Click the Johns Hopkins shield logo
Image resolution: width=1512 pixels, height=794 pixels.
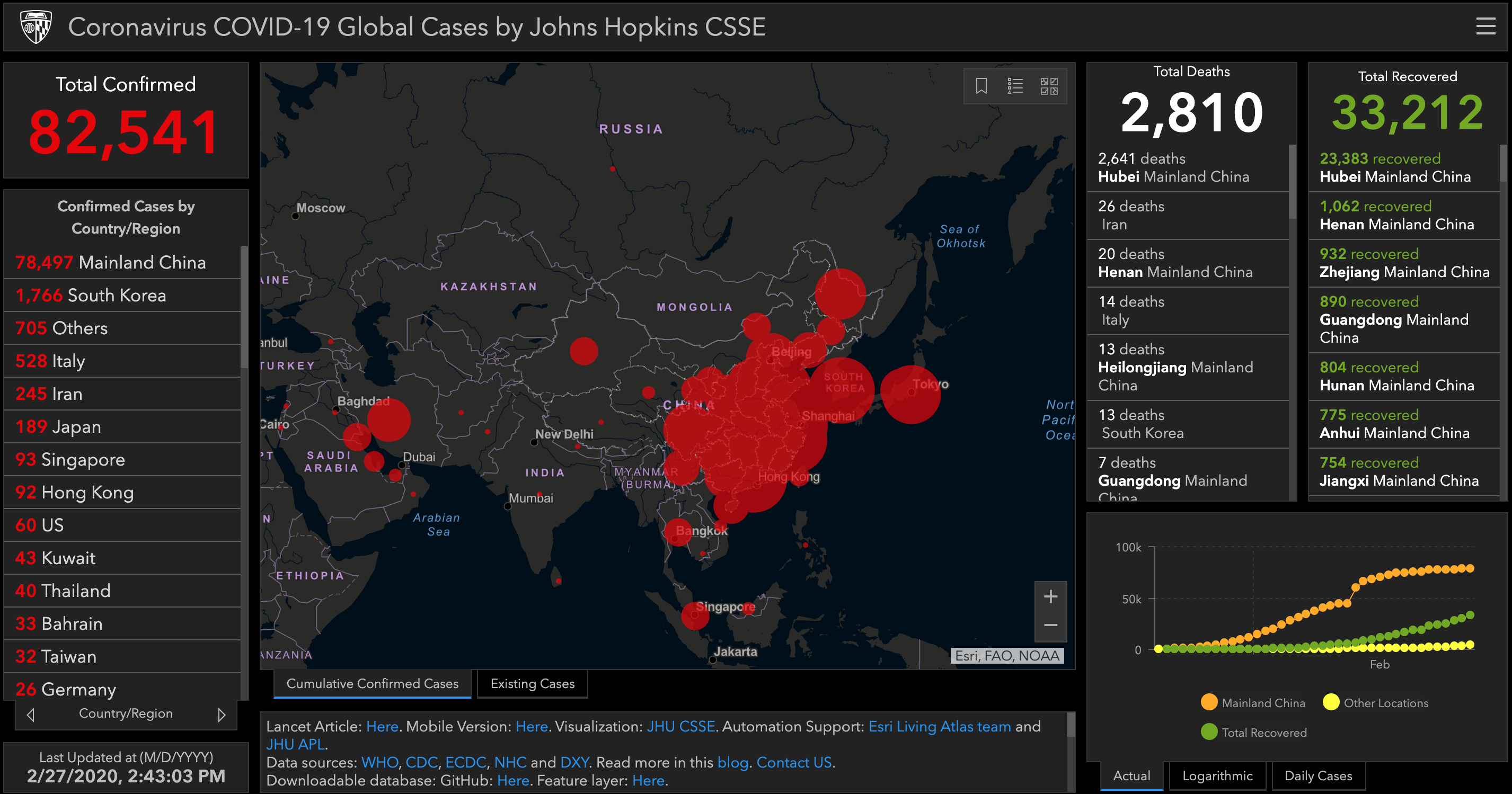pos(36,26)
